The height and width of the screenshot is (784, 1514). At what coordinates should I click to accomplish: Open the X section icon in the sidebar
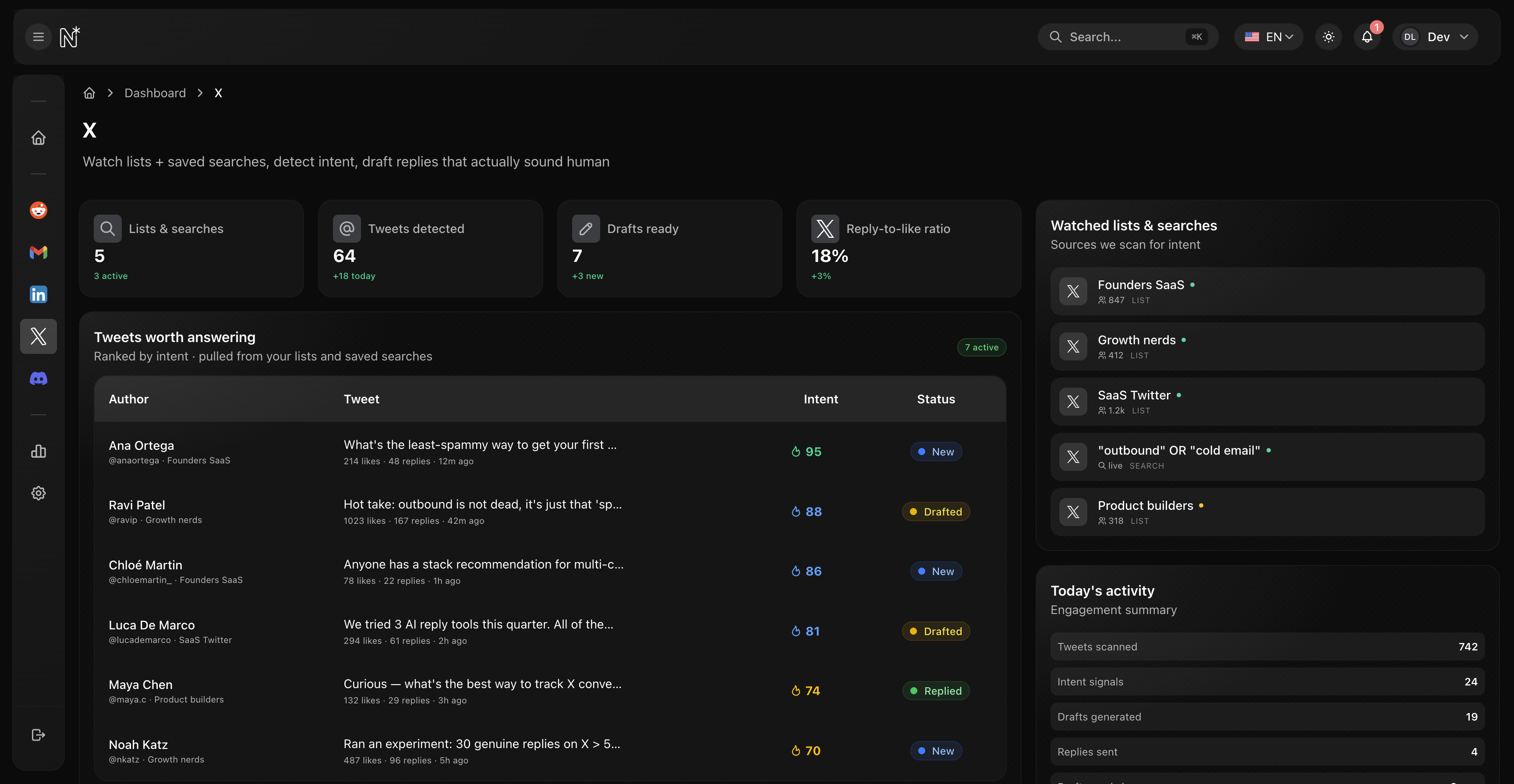pyautogui.click(x=38, y=336)
